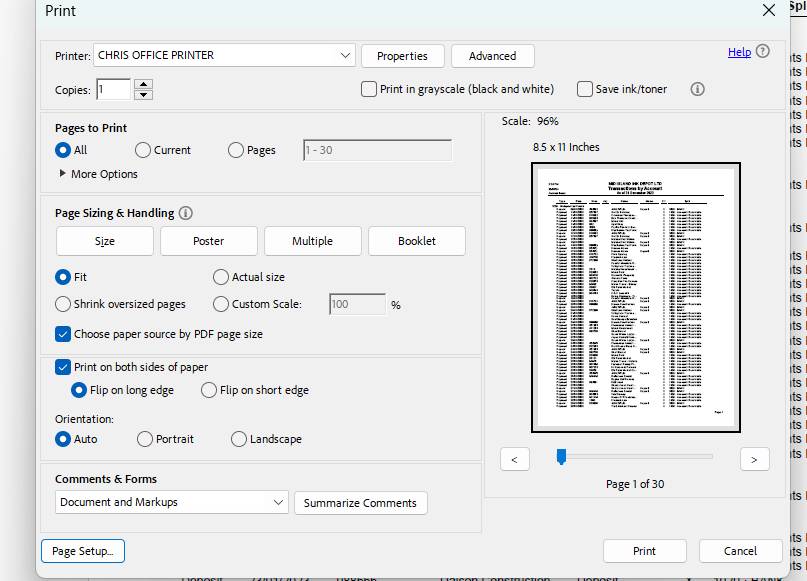807x581 pixels.
Task: Decrease copies using the down stepper arrow
Action: [142, 94]
